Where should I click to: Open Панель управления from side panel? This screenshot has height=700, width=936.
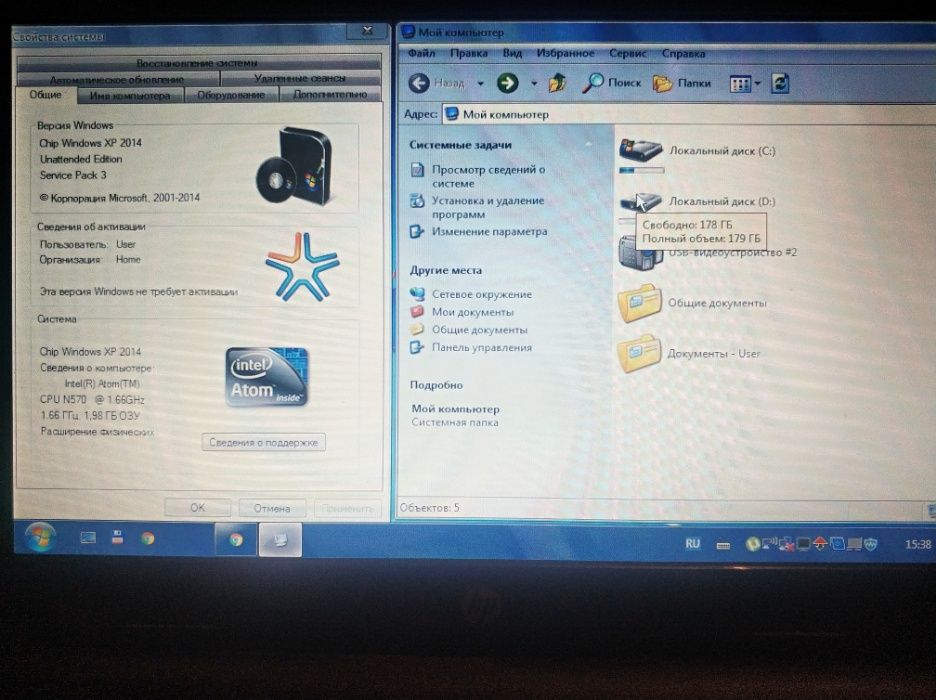pyautogui.click(x=482, y=347)
